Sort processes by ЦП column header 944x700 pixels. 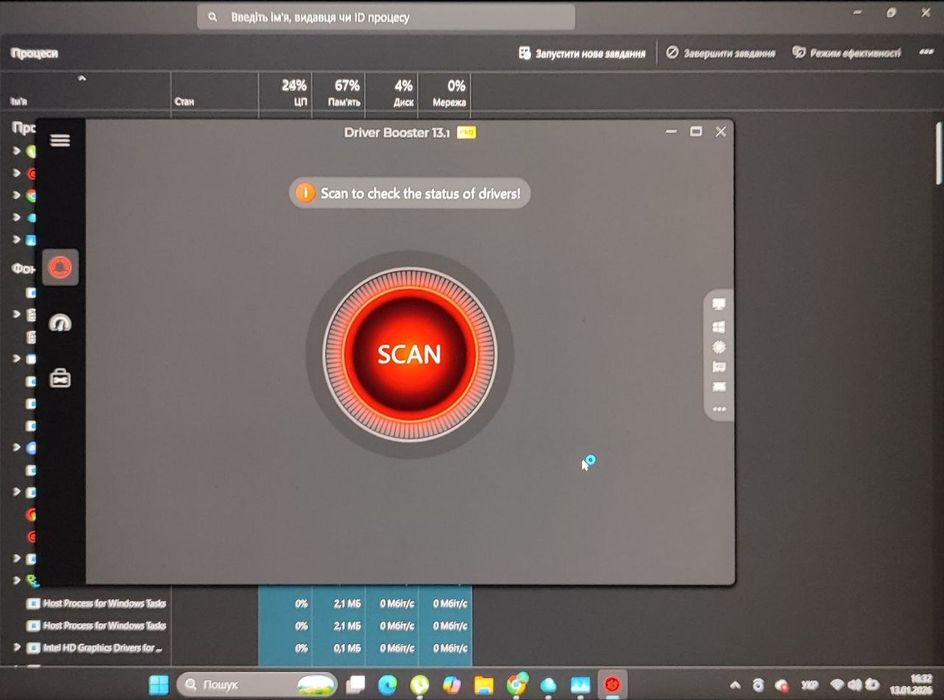click(285, 93)
